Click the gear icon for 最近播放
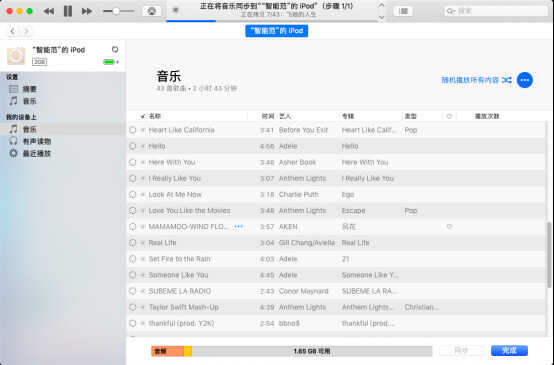Screen dimensions: 554x365 coord(13,153)
